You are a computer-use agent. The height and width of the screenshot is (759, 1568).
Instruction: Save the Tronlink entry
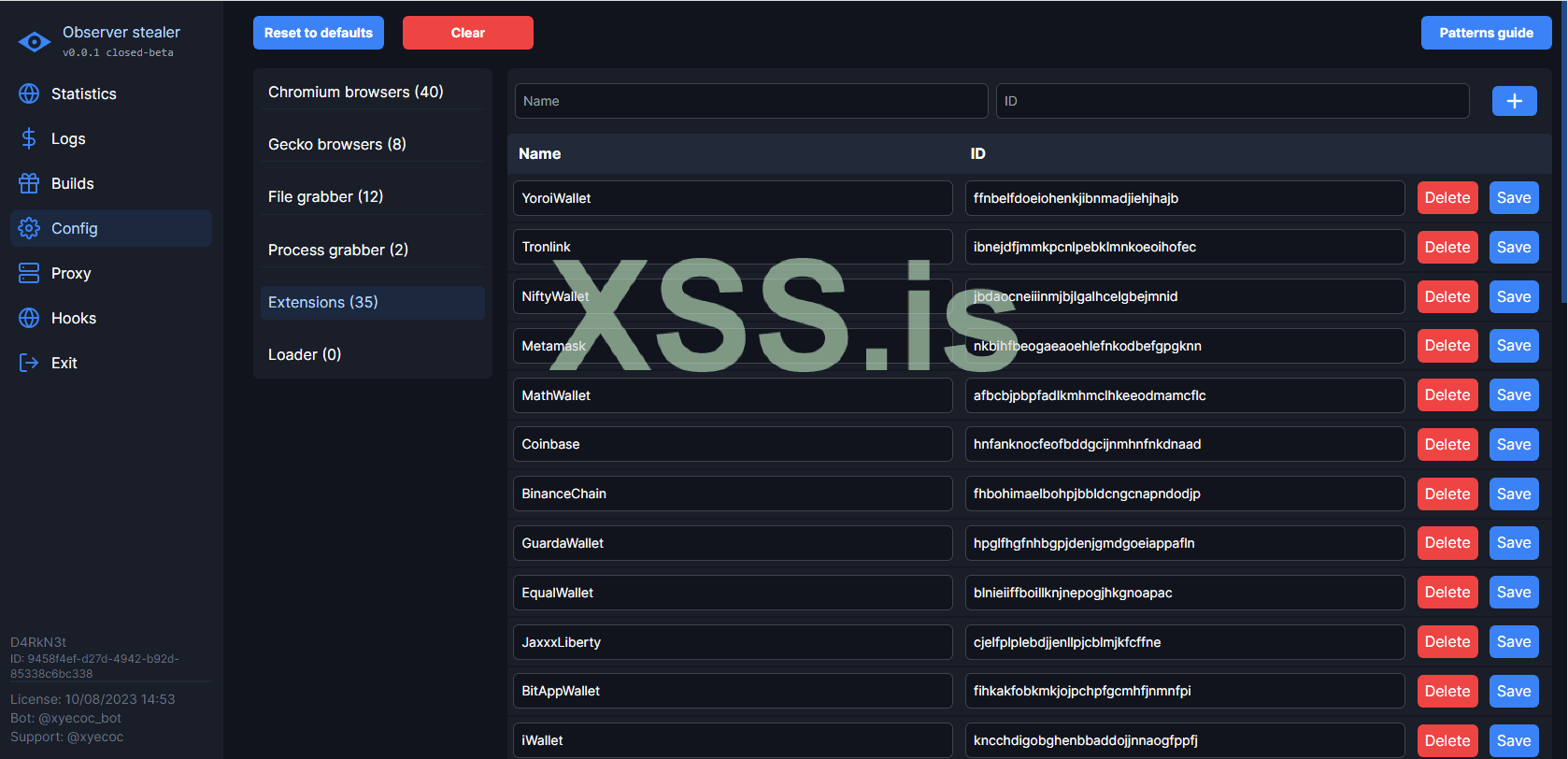click(x=1514, y=248)
